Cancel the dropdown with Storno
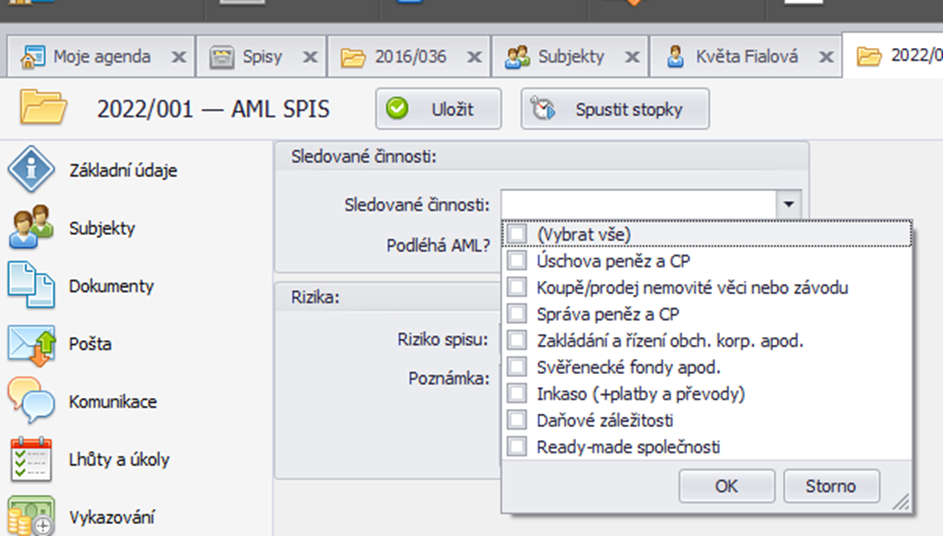Viewport: 943px width, 536px height. click(831, 485)
